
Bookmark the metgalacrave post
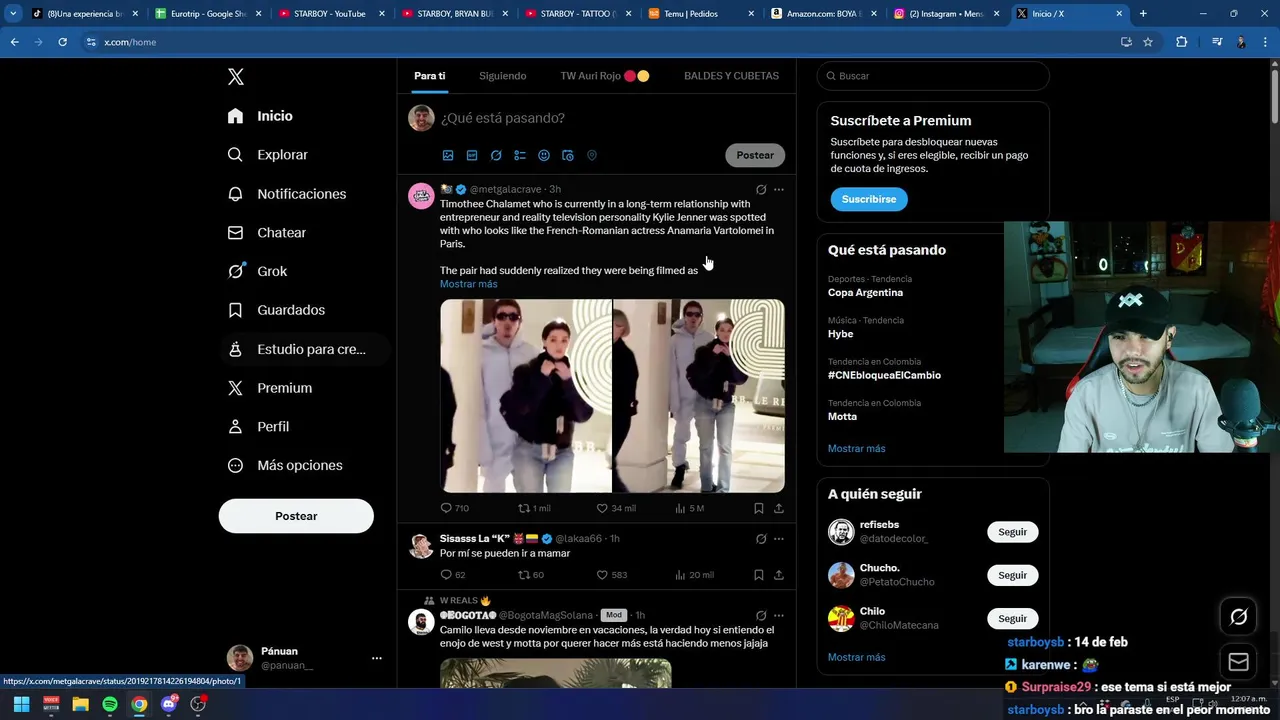click(759, 508)
